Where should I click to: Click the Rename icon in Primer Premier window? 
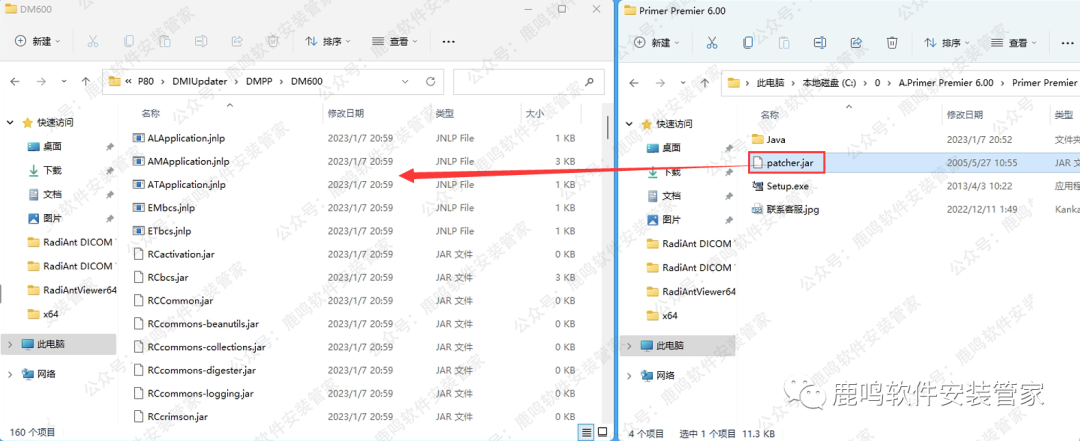click(820, 43)
